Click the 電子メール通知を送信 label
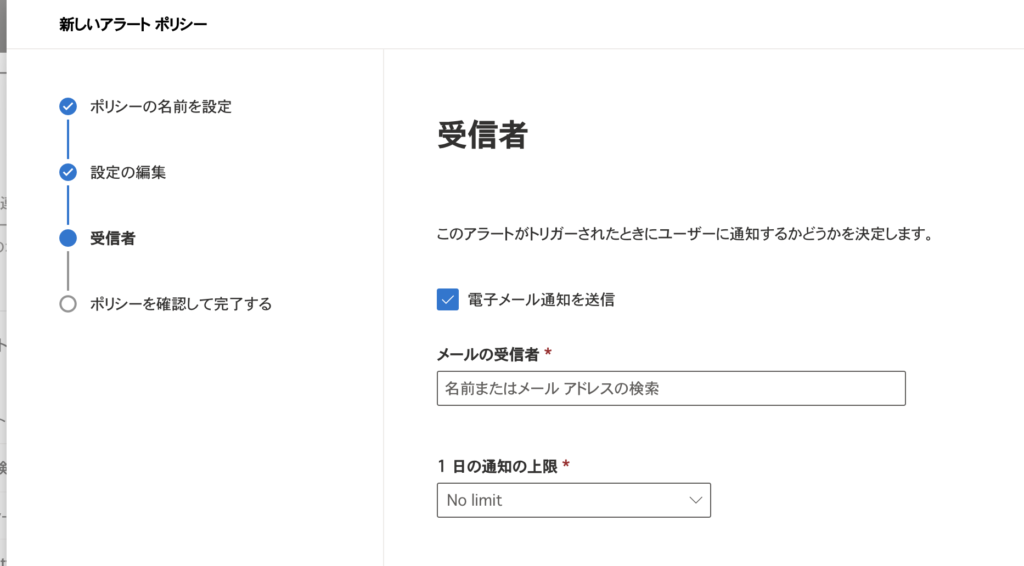The image size is (1024, 566). 541,300
